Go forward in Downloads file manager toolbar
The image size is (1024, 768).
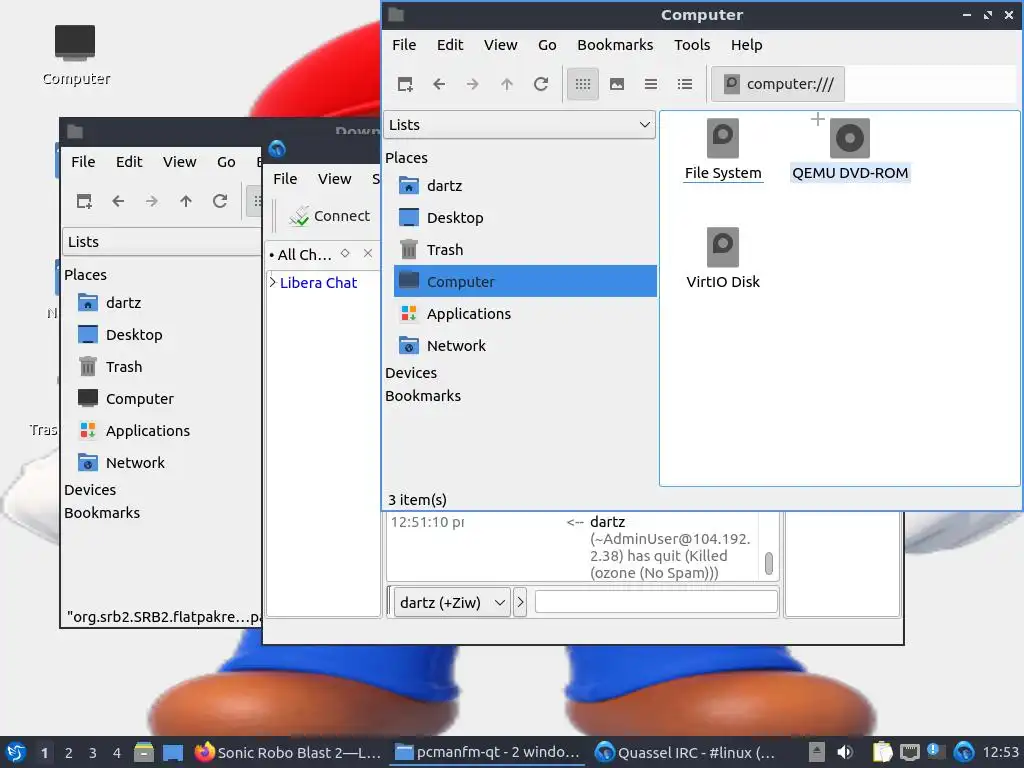click(152, 201)
